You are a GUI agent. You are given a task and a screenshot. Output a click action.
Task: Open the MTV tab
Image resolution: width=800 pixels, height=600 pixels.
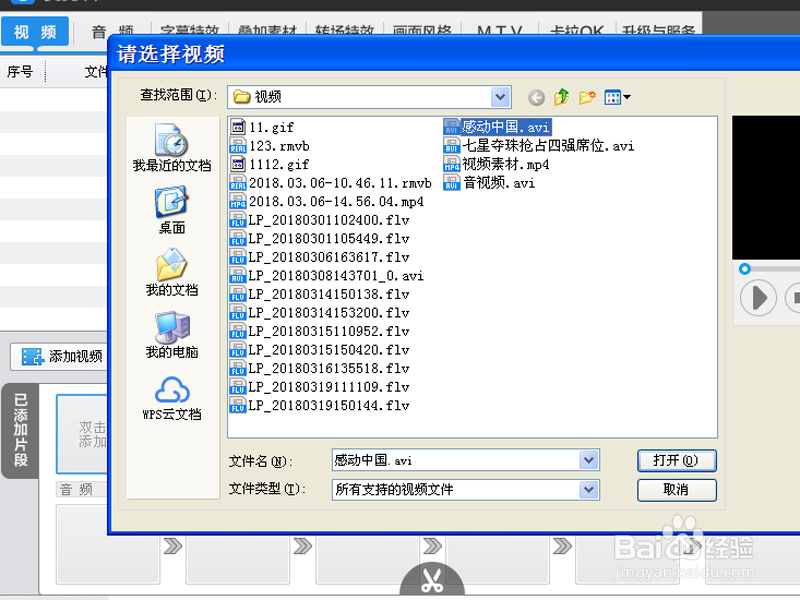pyautogui.click(x=500, y=31)
